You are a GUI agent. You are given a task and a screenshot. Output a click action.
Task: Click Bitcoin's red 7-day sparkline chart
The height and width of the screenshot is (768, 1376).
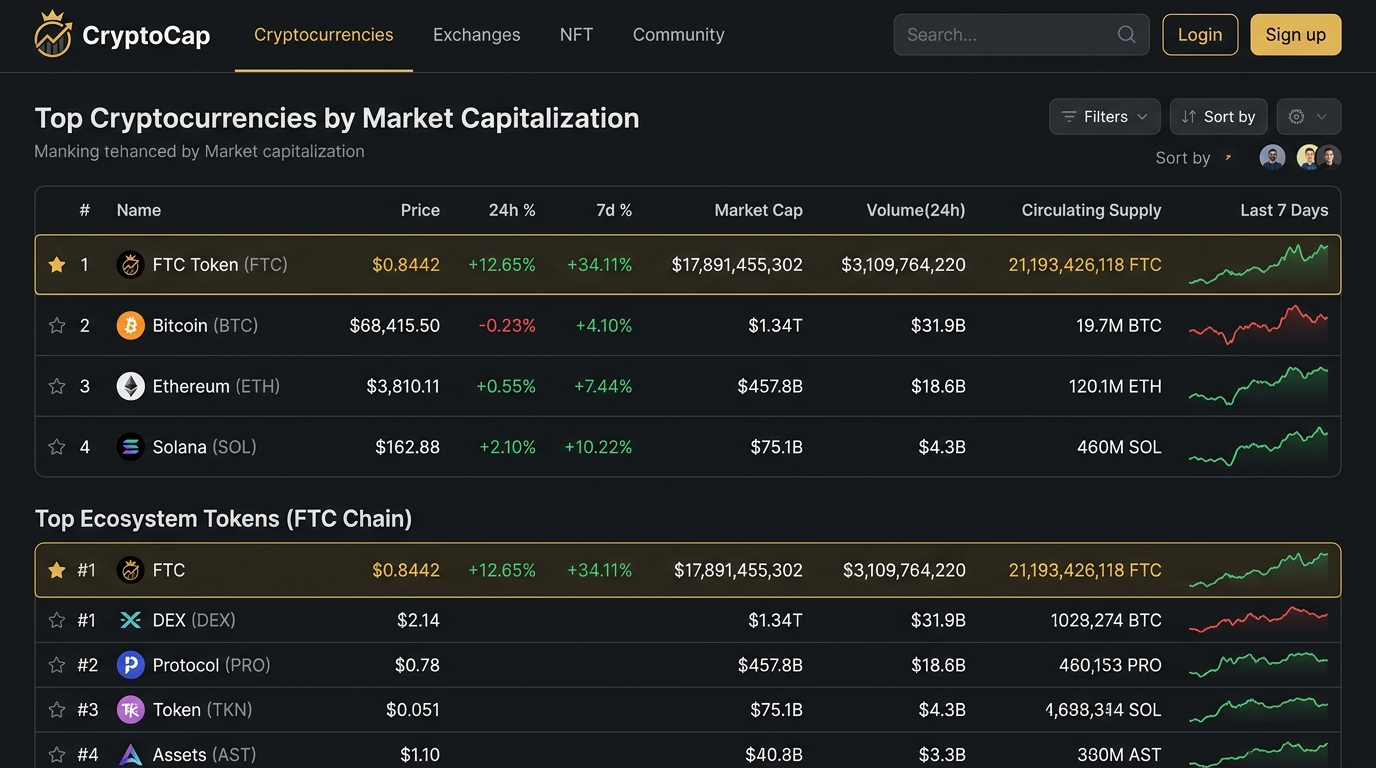[1259, 325]
